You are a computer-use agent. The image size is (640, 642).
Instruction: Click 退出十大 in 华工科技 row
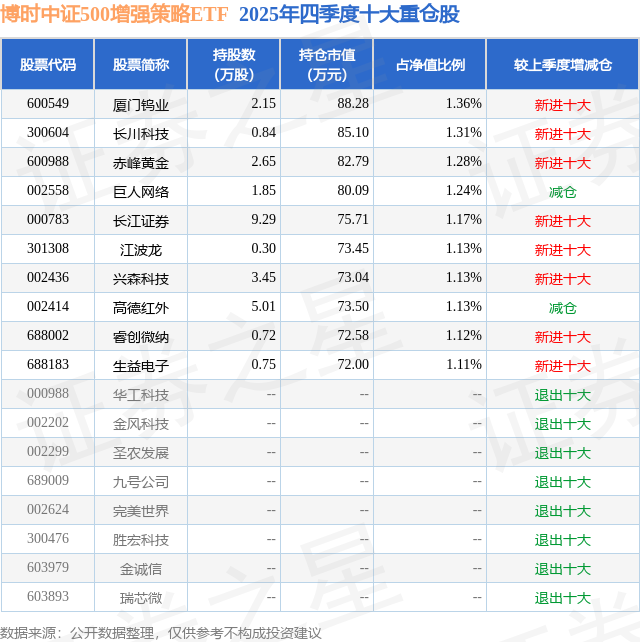(563, 396)
